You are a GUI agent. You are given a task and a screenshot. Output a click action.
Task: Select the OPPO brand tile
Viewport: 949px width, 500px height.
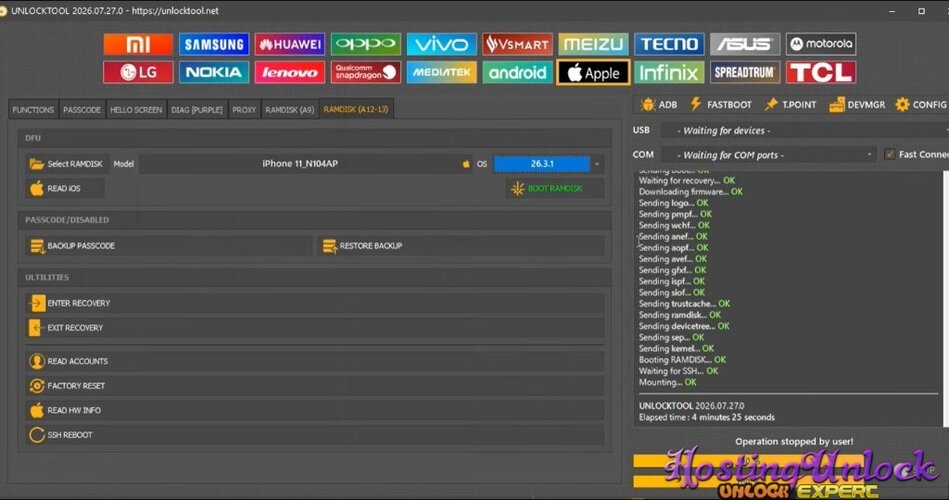366,44
